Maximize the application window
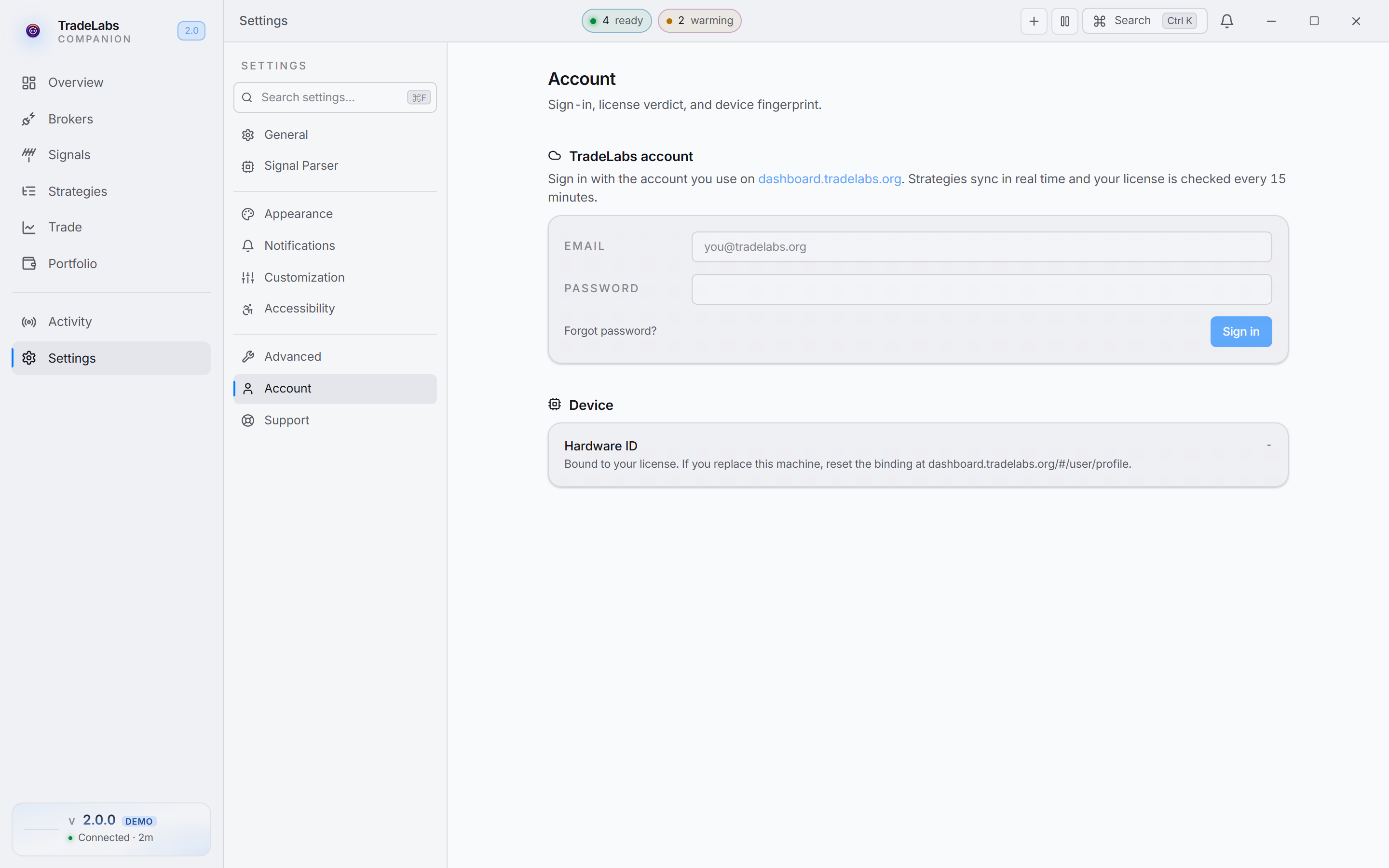The height and width of the screenshot is (868, 1389). [x=1314, y=21]
